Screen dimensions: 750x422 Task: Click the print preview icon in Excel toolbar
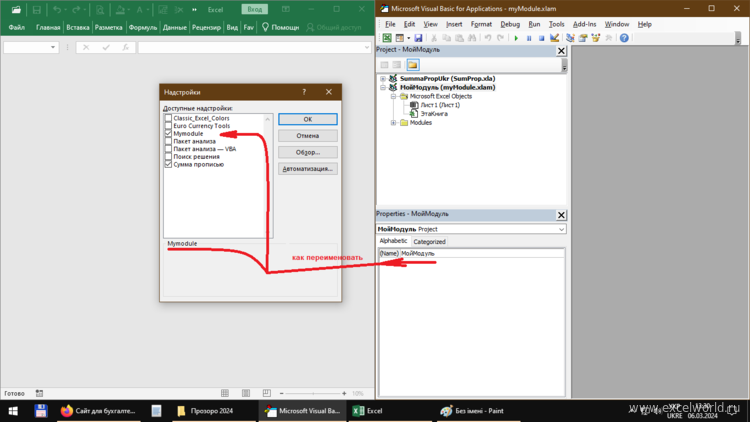100,10
